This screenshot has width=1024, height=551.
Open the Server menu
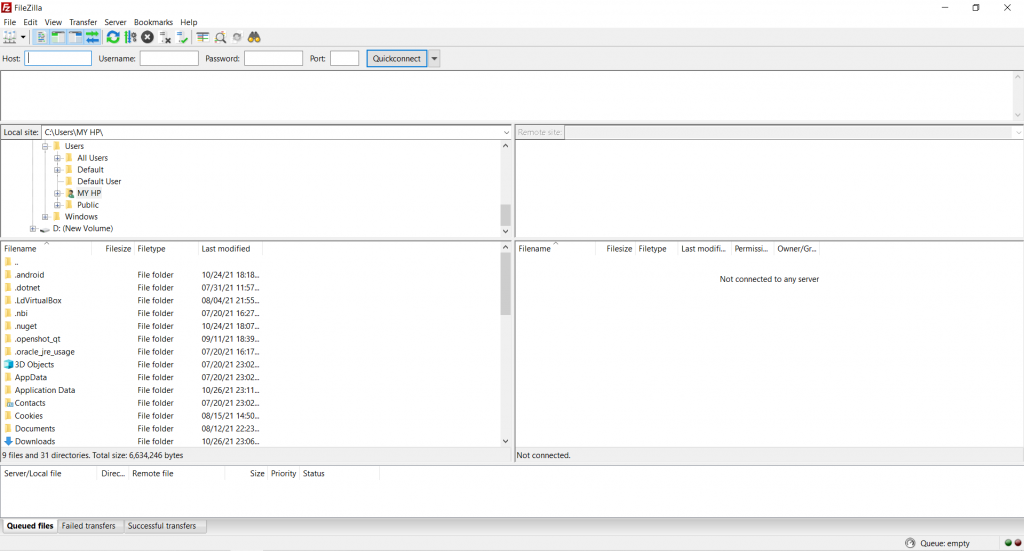coord(115,22)
